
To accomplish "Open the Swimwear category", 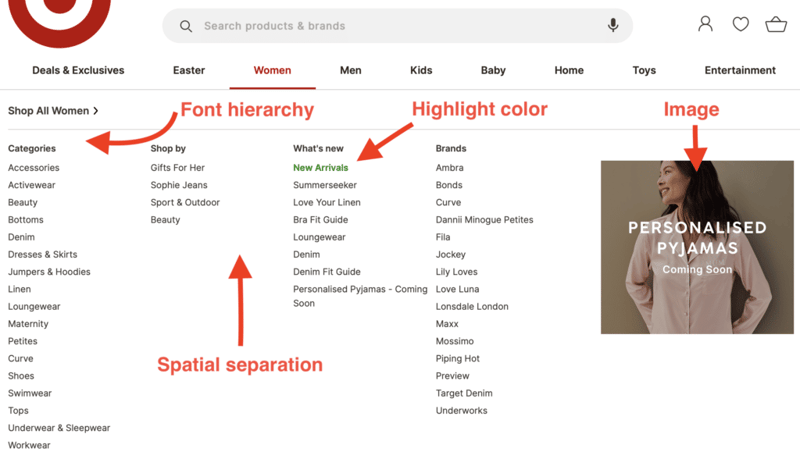I will [x=30, y=393].
